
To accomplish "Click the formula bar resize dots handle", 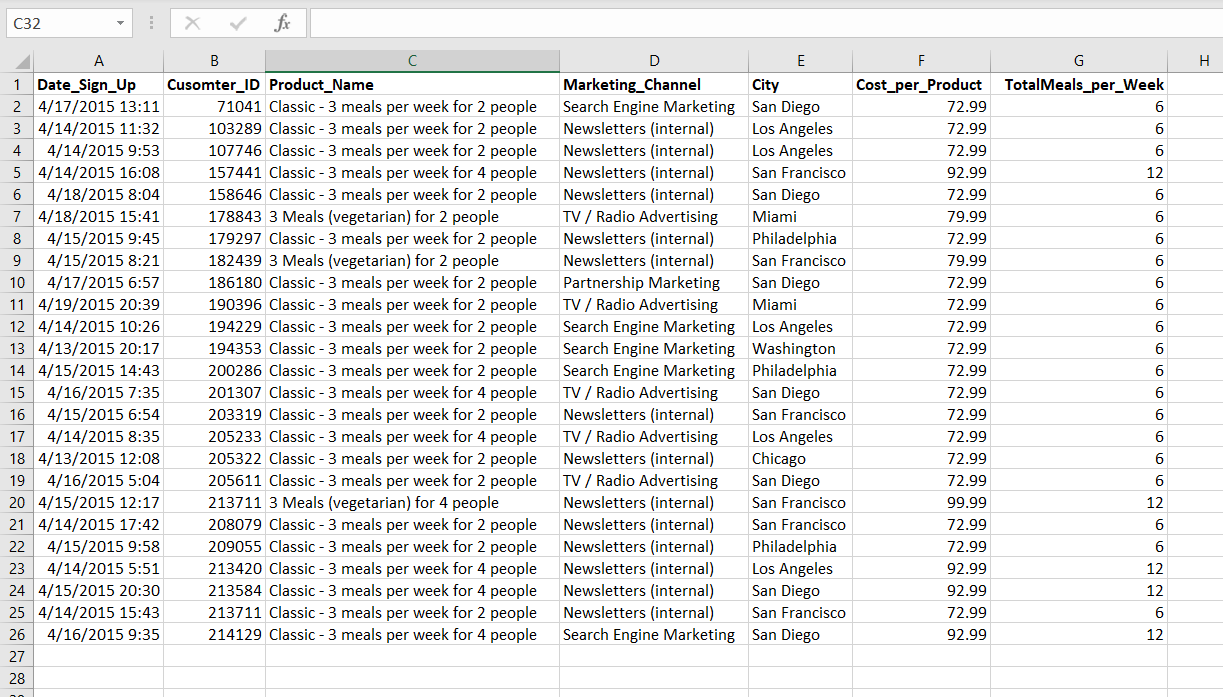I will click(x=151, y=22).
